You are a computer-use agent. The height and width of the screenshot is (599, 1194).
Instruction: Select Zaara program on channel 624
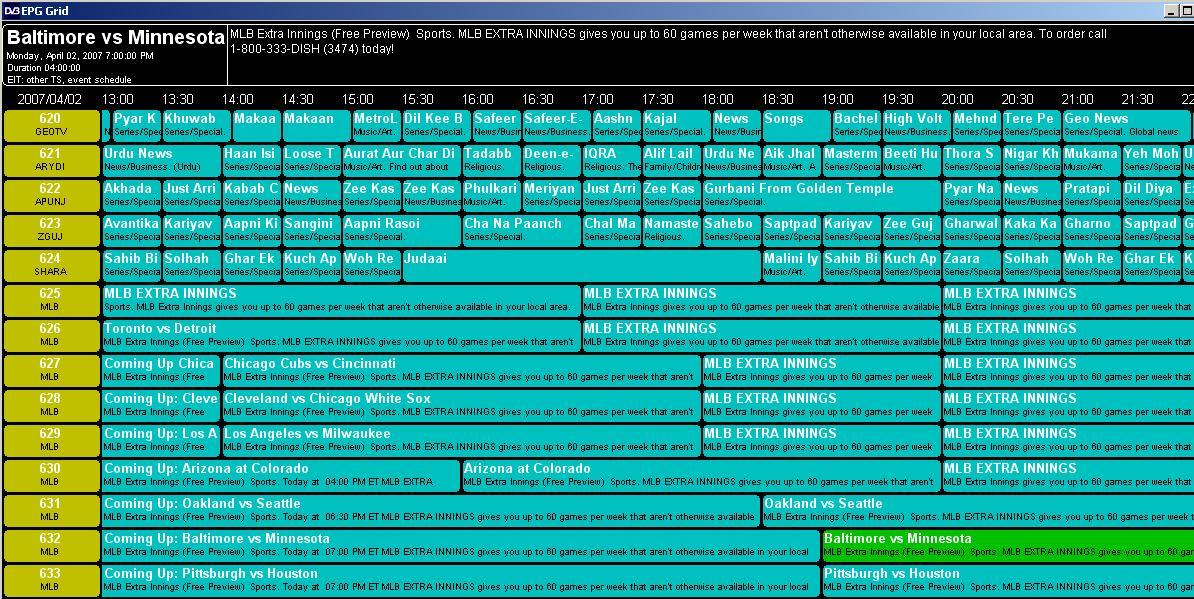(x=971, y=266)
